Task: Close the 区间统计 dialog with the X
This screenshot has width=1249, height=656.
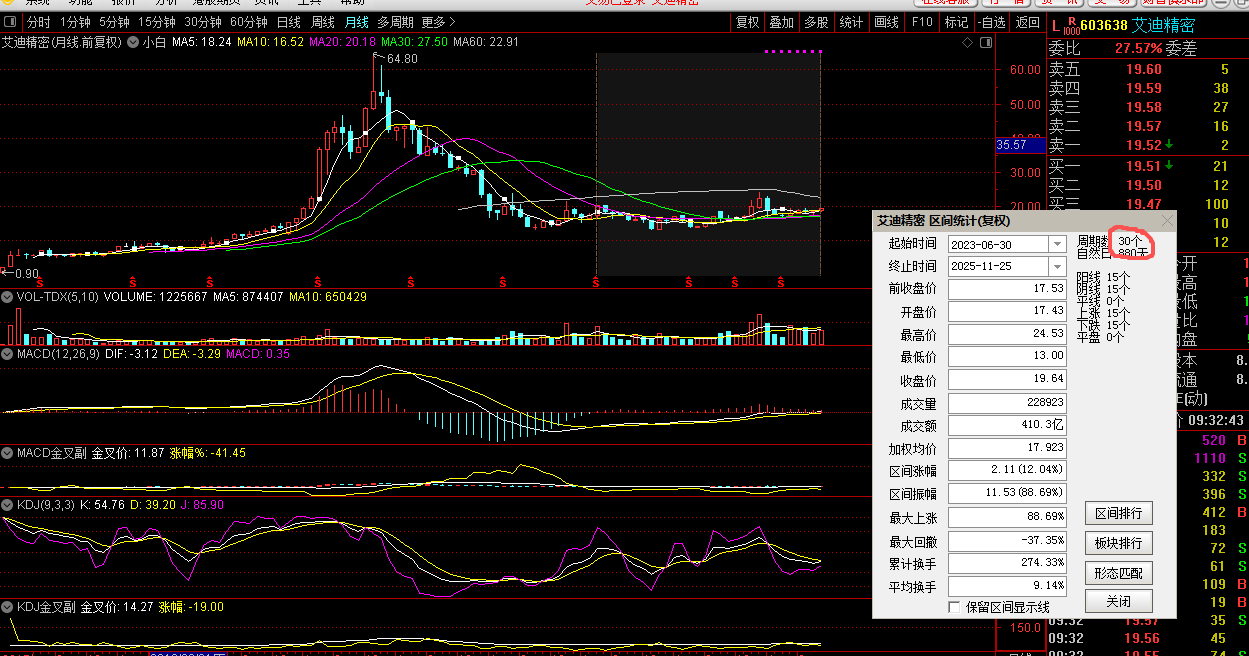Action: coord(1167,220)
